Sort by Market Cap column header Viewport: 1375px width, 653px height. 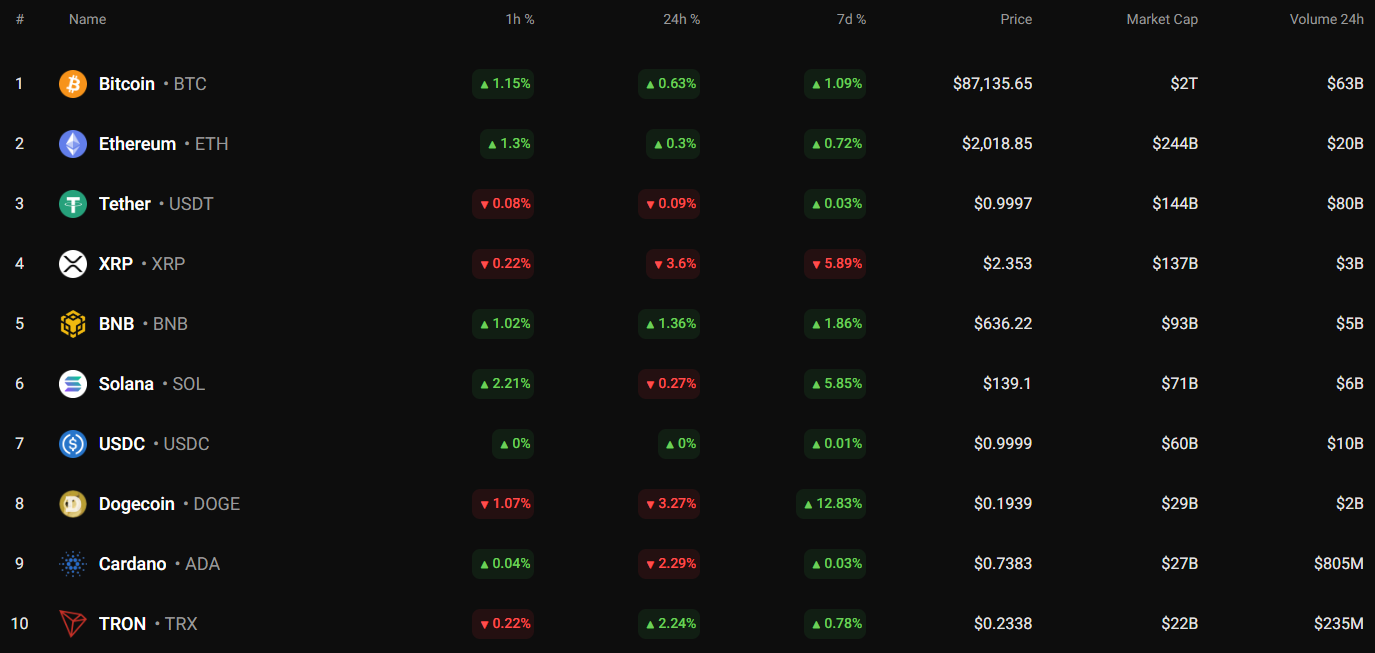click(1161, 19)
